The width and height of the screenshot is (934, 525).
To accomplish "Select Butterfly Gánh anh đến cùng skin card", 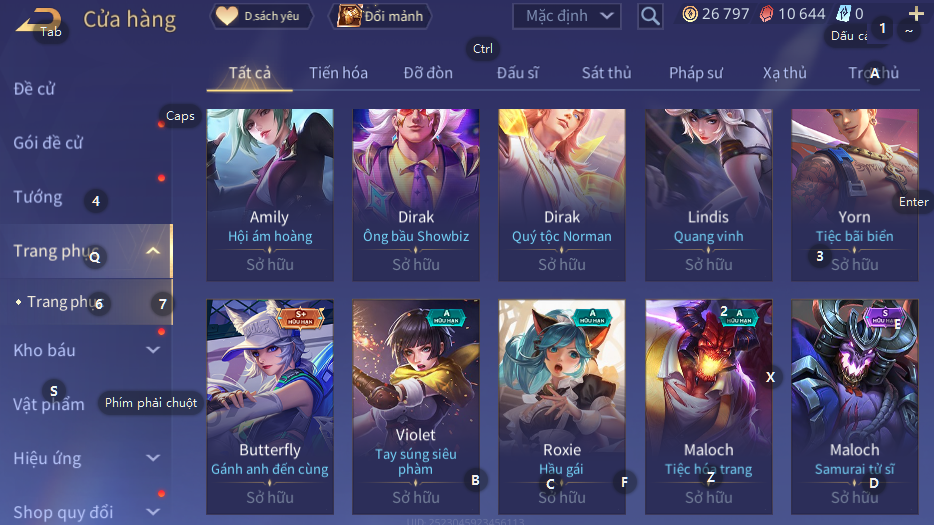I will pyautogui.click(x=270, y=406).
